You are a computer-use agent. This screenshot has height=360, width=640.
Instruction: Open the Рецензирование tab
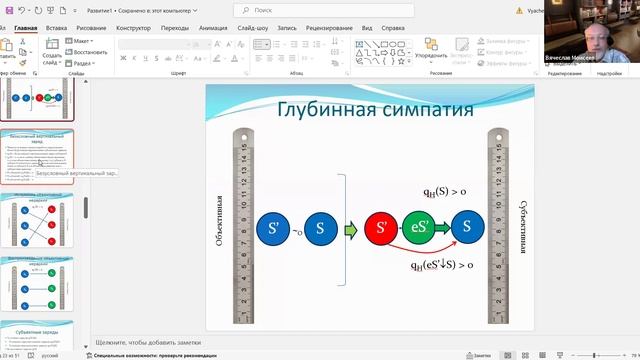coord(329,28)
